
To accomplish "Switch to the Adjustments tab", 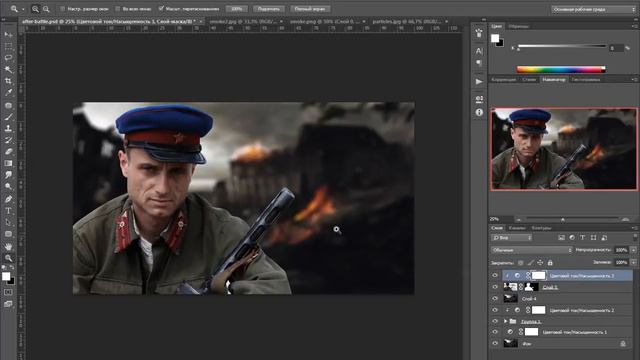I will click(x=504, y=80).
